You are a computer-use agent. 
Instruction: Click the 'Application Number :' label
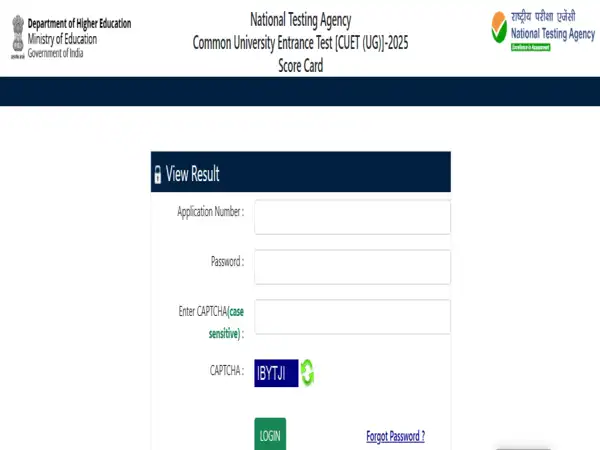click(x=210, y=212)
